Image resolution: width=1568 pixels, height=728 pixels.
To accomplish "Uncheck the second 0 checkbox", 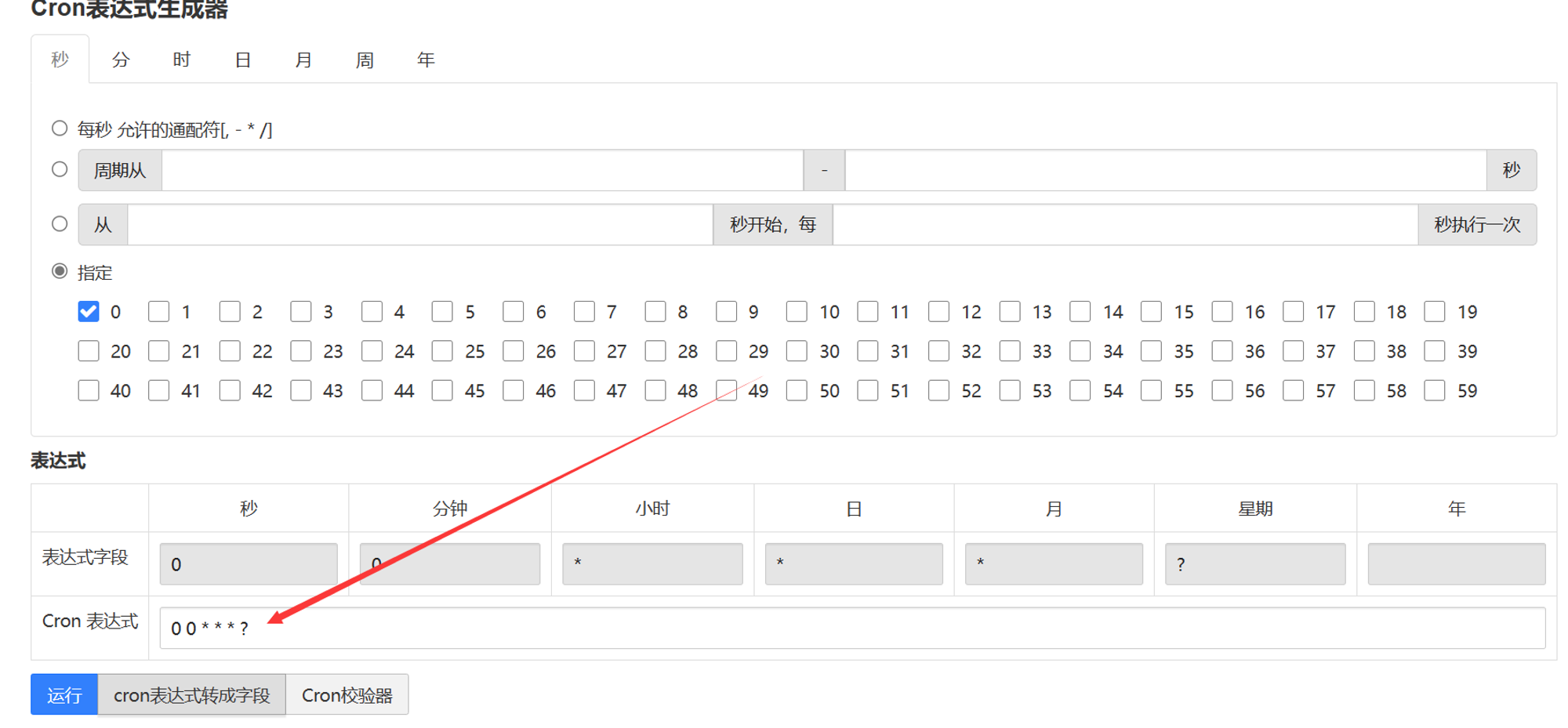I will point(89,312).
